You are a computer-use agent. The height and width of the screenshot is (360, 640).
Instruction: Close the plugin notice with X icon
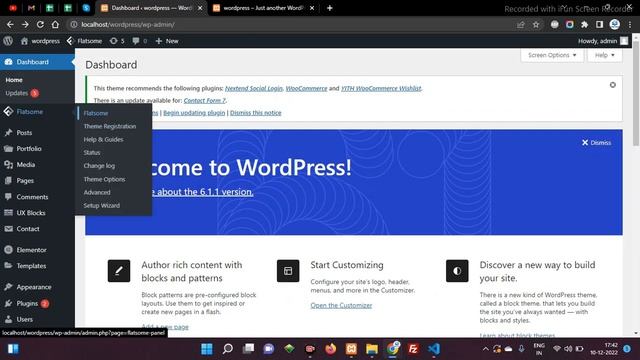(613, 85)
